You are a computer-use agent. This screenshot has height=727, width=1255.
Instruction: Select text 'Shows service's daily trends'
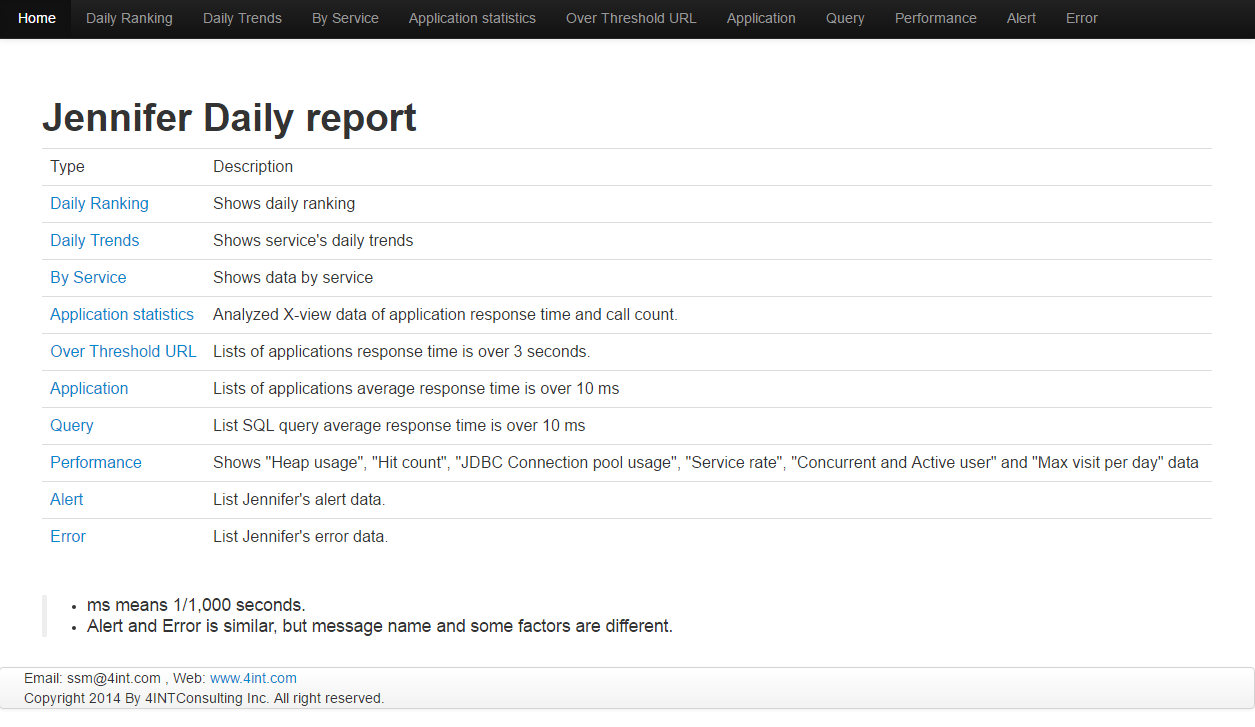coord(313,240)
